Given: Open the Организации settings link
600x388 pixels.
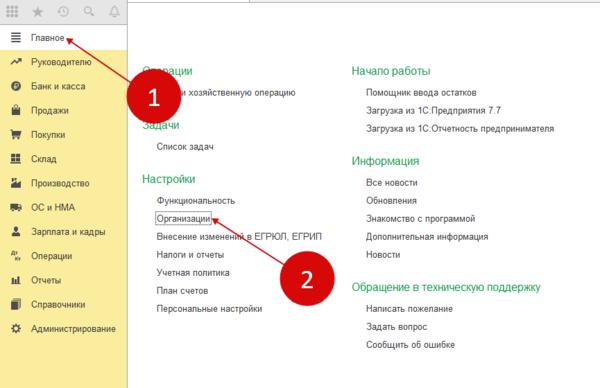Looking at the screenshot, I should [183, 218].
